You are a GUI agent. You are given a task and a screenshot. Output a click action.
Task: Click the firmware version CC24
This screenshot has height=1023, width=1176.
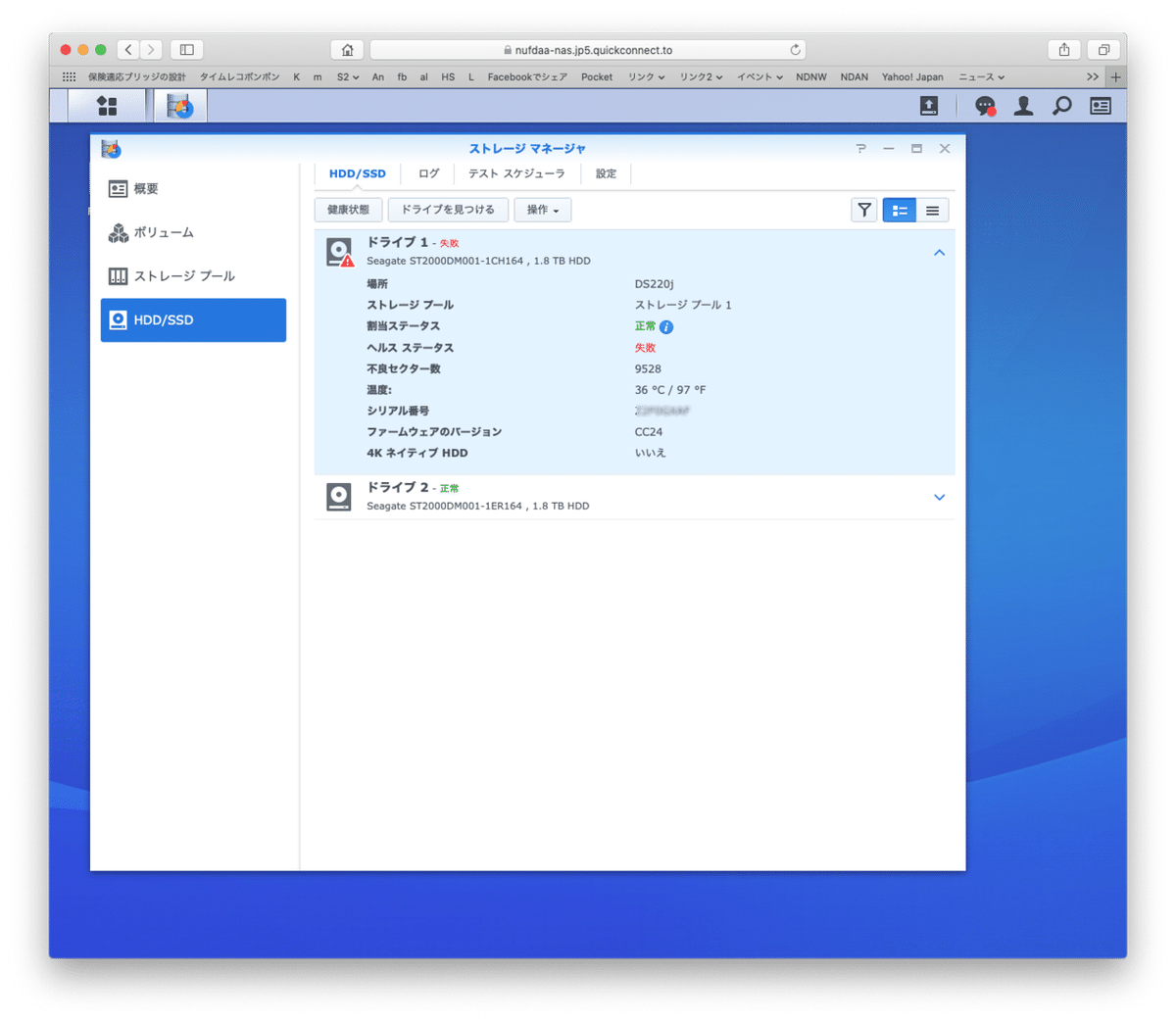pos(649,432)
